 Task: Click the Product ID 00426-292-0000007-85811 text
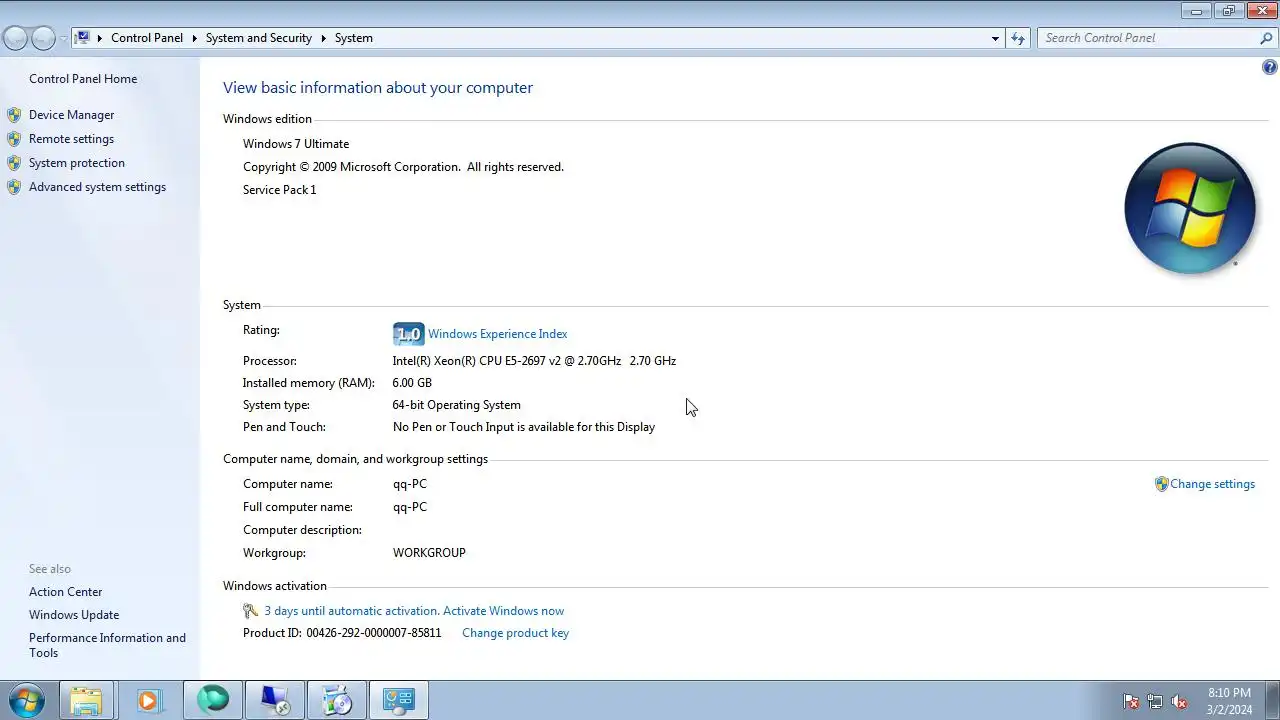tap(342, 633)
